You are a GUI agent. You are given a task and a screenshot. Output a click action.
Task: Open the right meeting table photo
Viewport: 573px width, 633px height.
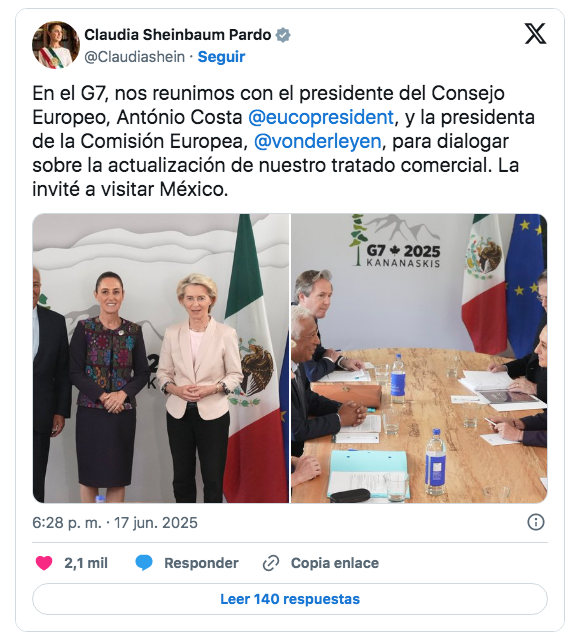[419, 358]
